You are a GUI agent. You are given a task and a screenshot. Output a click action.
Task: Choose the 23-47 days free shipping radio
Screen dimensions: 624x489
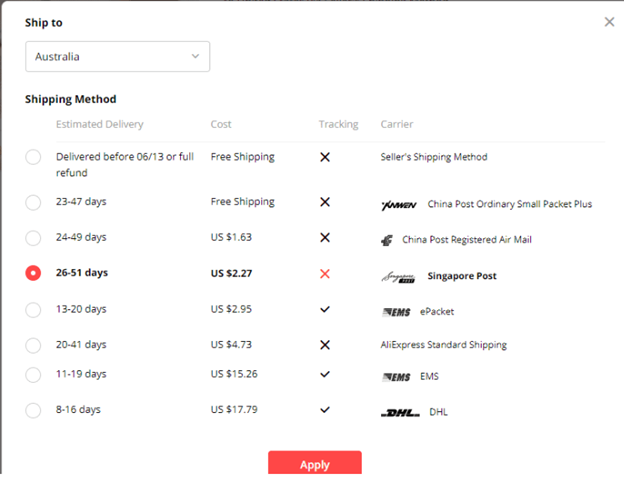pyautogui.click(x=33, y=202)
